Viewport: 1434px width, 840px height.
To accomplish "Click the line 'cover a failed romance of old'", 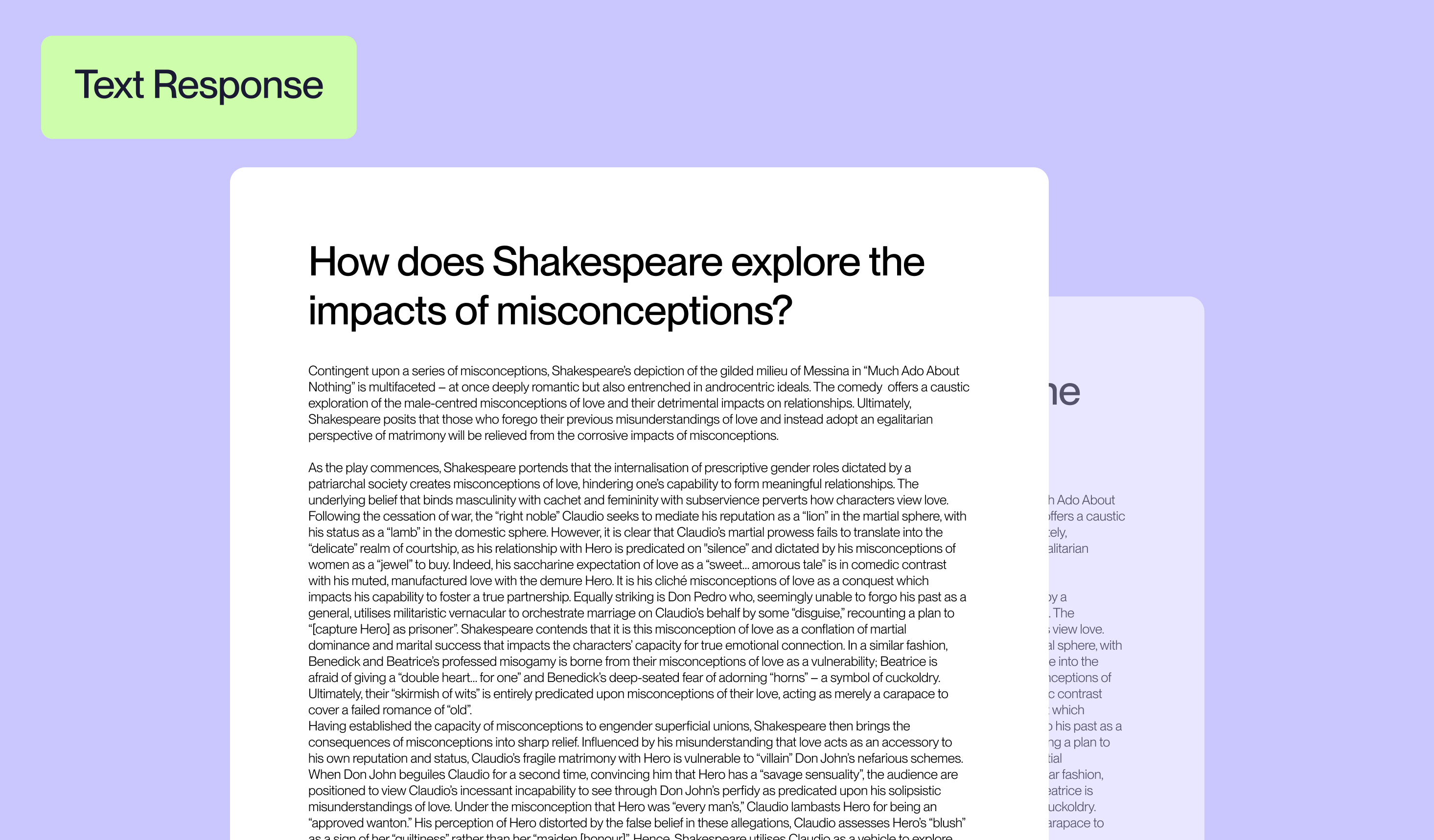I will pyautogui.click(x=390, y=710).
